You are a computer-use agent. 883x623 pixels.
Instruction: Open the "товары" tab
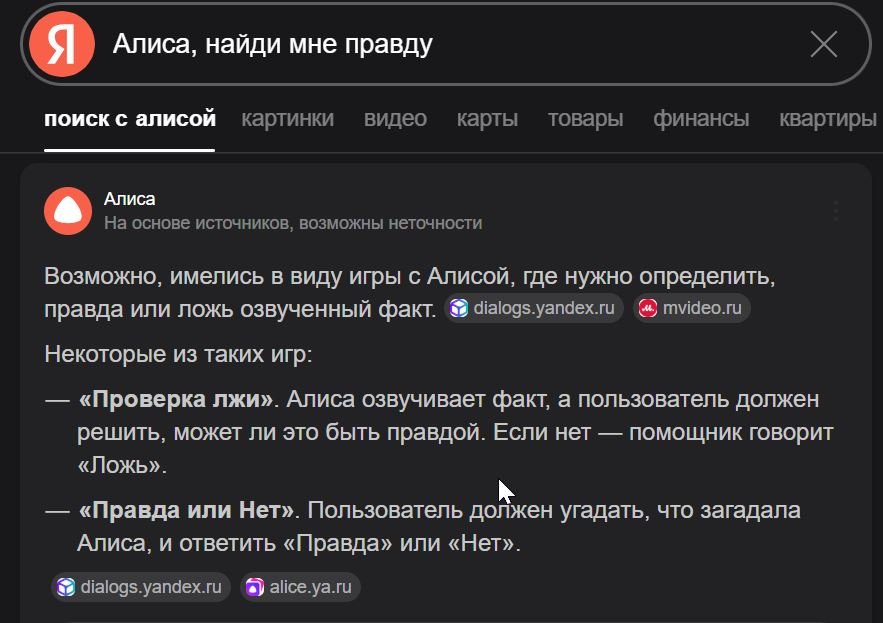coord(586,118)
